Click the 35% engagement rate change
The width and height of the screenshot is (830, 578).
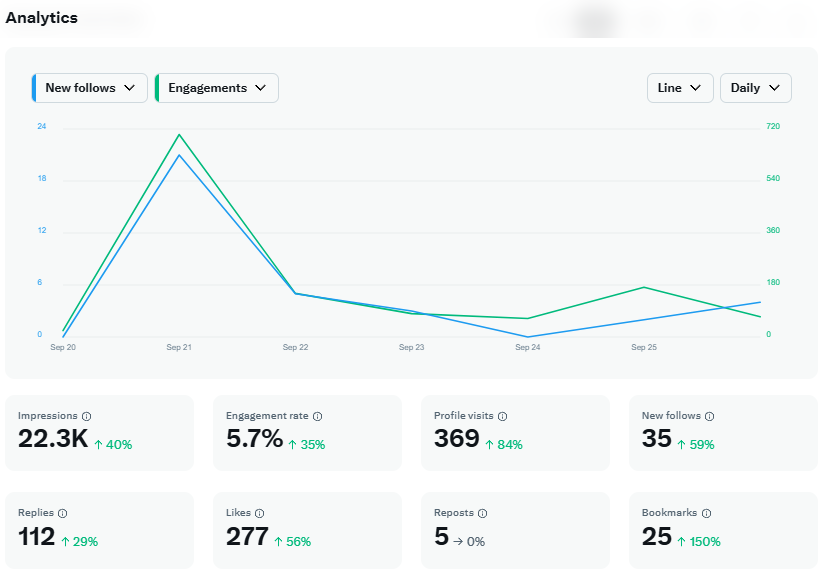306,445
